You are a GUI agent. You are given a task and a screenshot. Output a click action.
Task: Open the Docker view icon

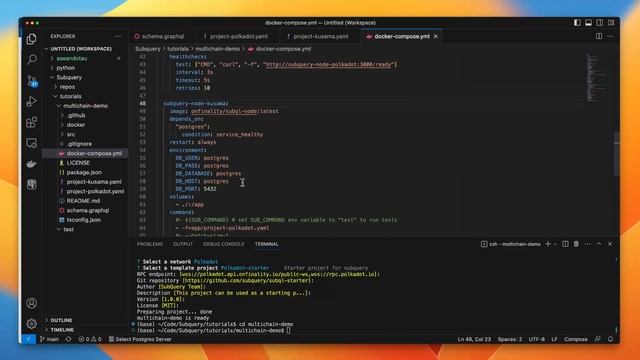31,164
